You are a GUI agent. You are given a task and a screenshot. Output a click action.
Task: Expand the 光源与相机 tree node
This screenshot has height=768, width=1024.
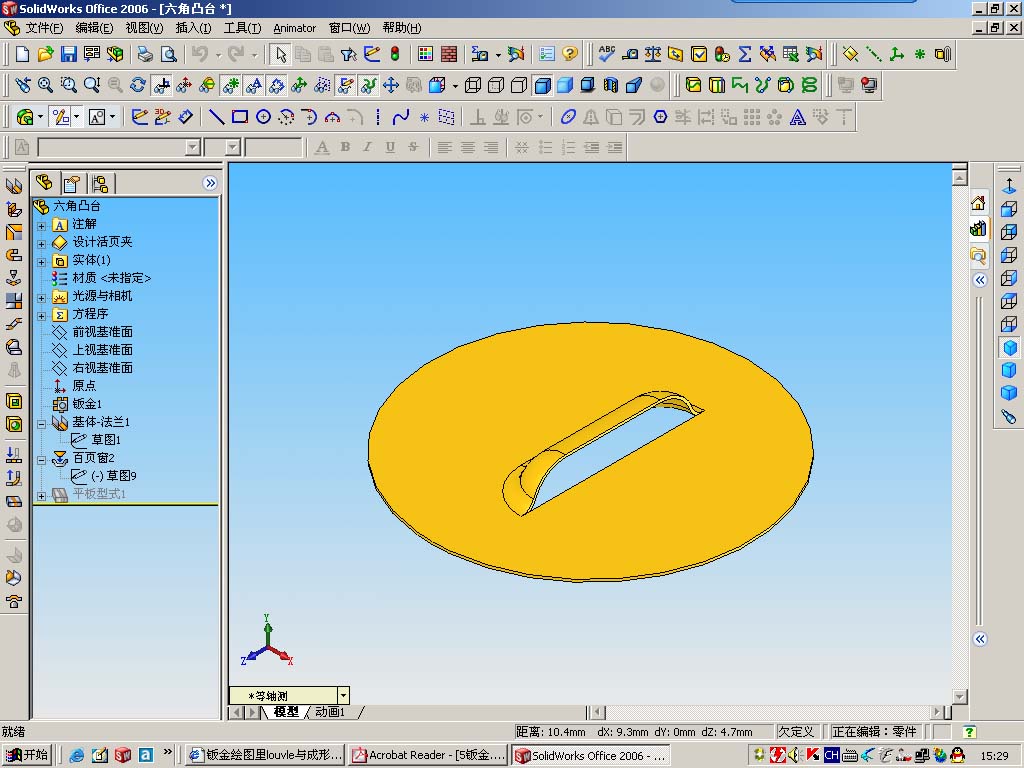pyautogui.click(x=41, y=298)
